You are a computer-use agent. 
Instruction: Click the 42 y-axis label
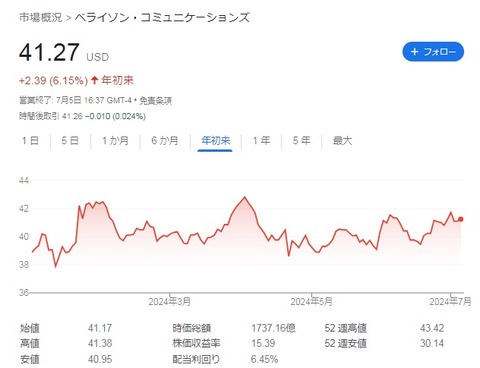(x=24, y=209)
